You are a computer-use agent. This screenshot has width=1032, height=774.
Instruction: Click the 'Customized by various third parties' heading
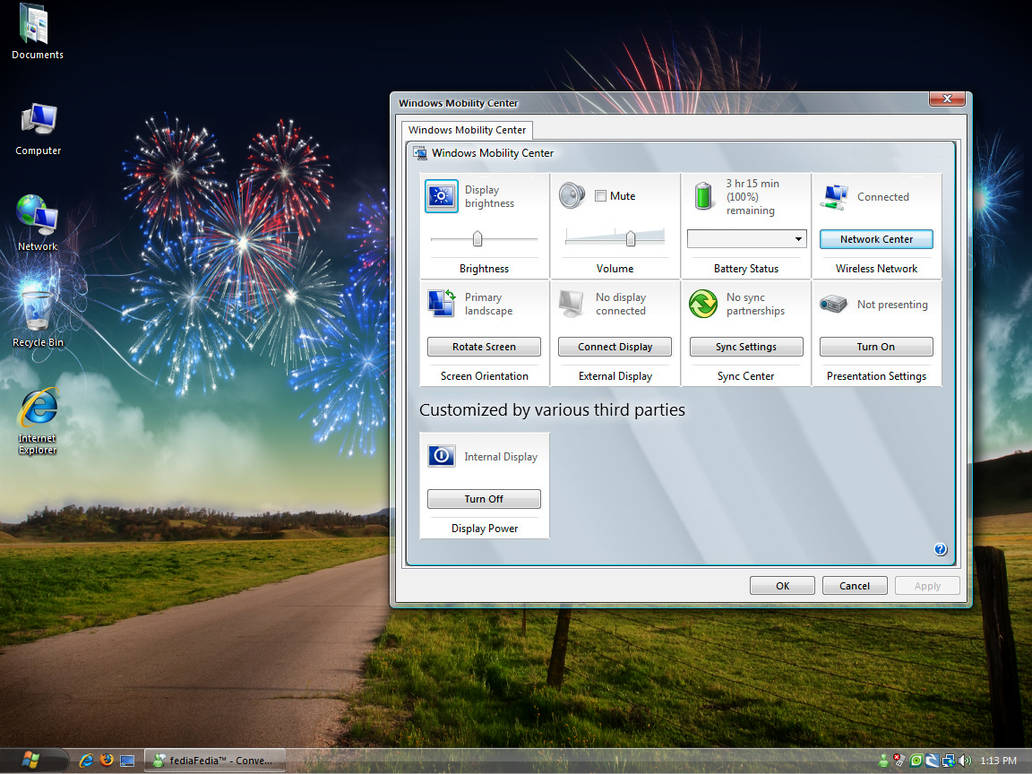click(x=552, y=410)
